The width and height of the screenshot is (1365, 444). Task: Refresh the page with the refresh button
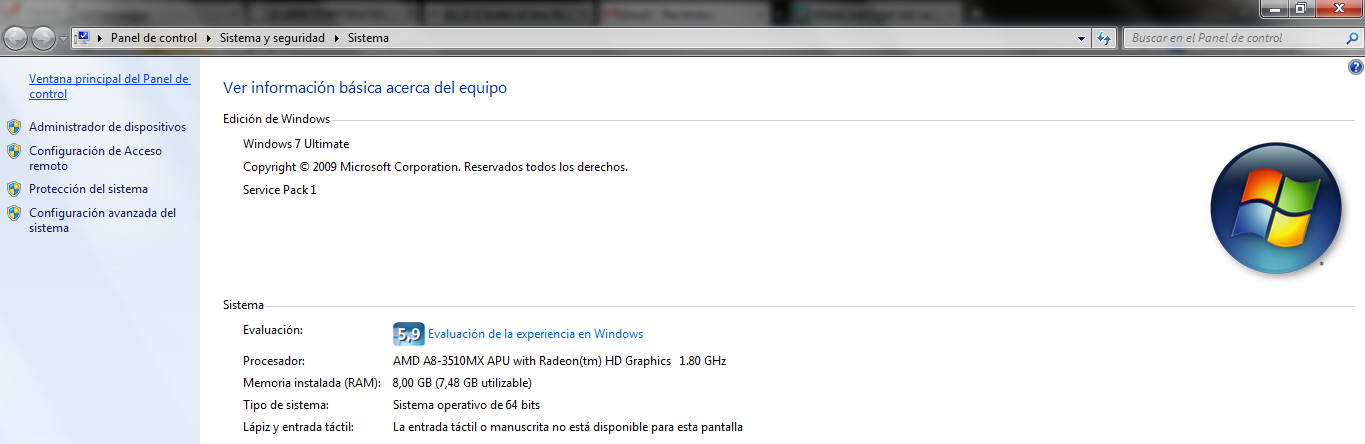click(x=1104, y=38)
